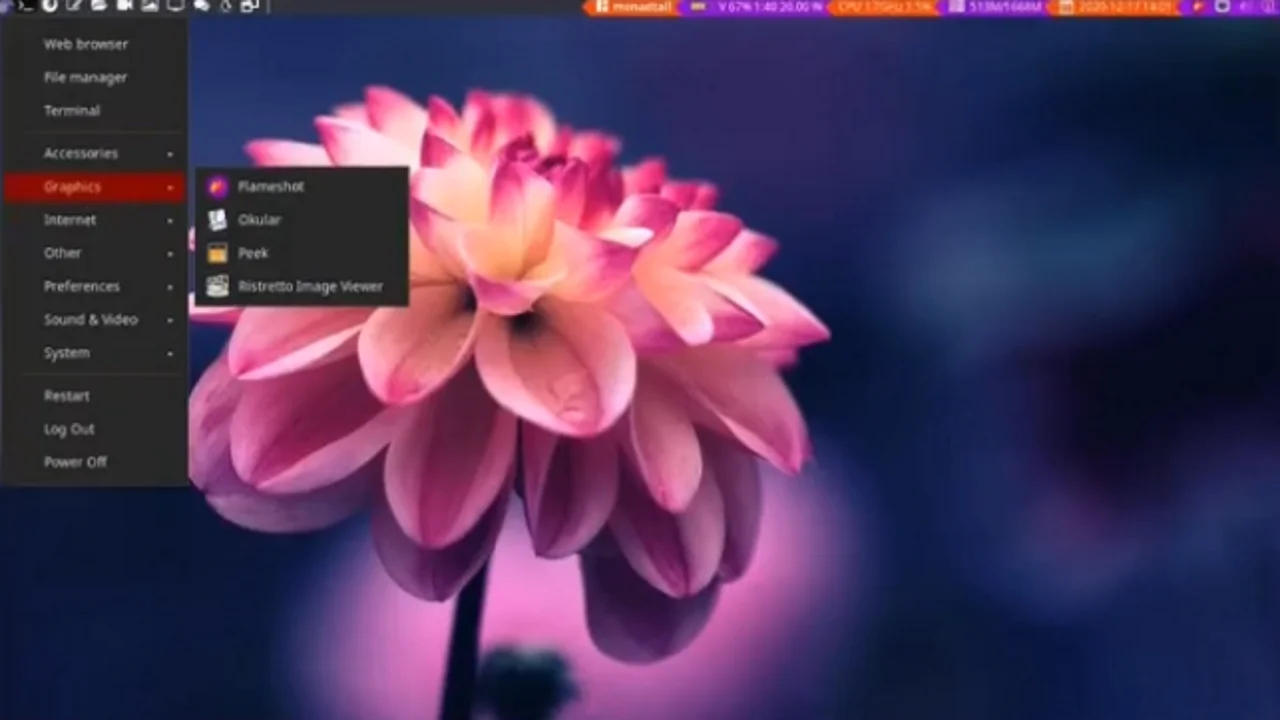Click the monadtall layout indicator

pos(634,7)
